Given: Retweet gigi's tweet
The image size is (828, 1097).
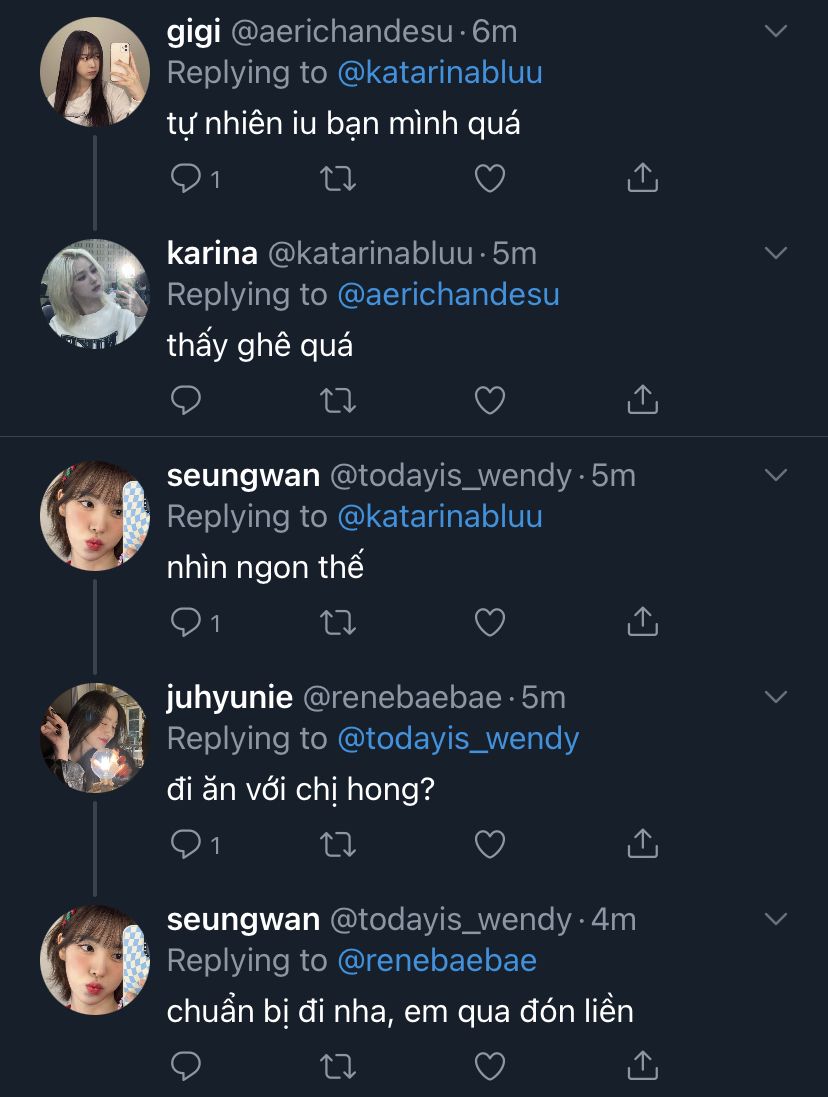Looking at the screenshot, I should point(337,179).
